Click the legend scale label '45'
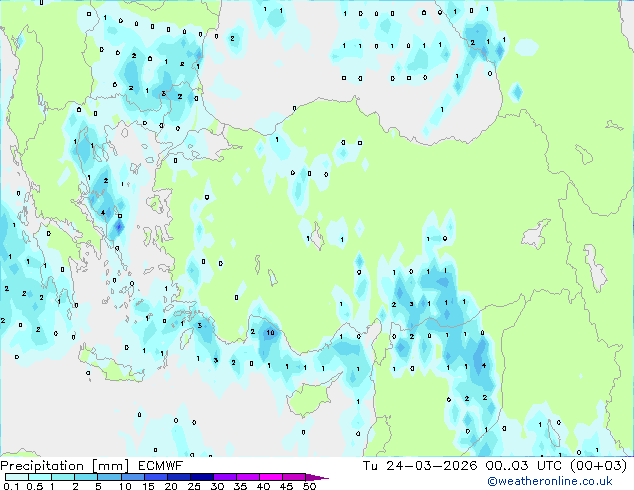This screenshot has width=634, height=490. click(x=286, y=486)
